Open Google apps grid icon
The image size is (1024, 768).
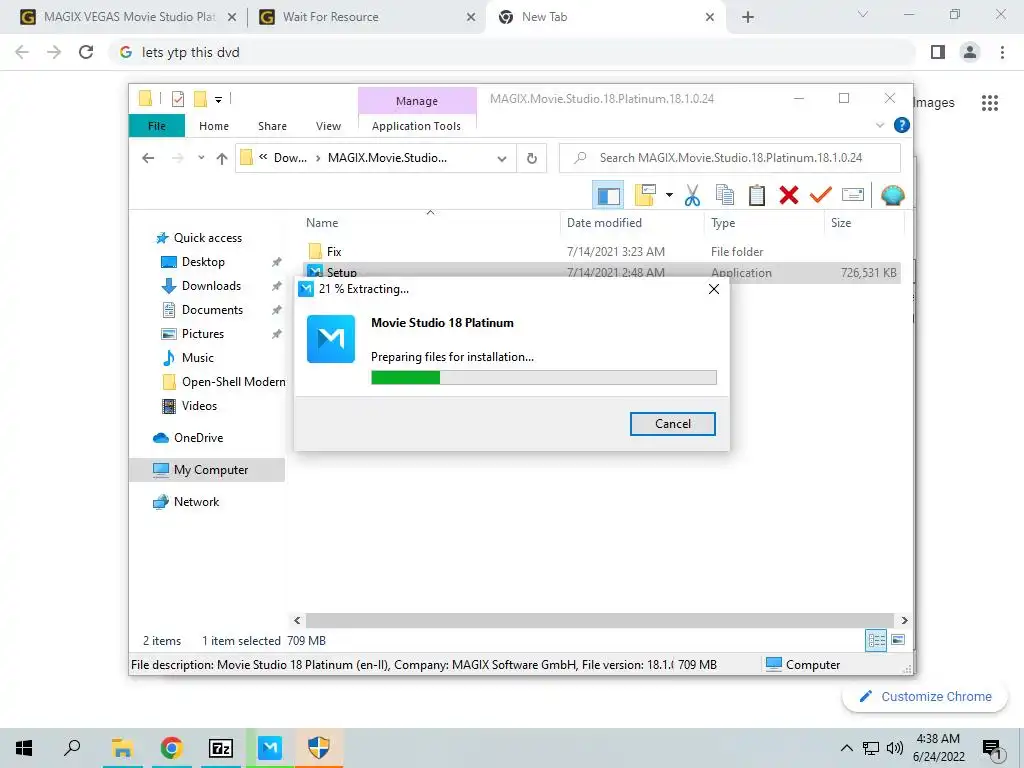click(x=989, y=103)
